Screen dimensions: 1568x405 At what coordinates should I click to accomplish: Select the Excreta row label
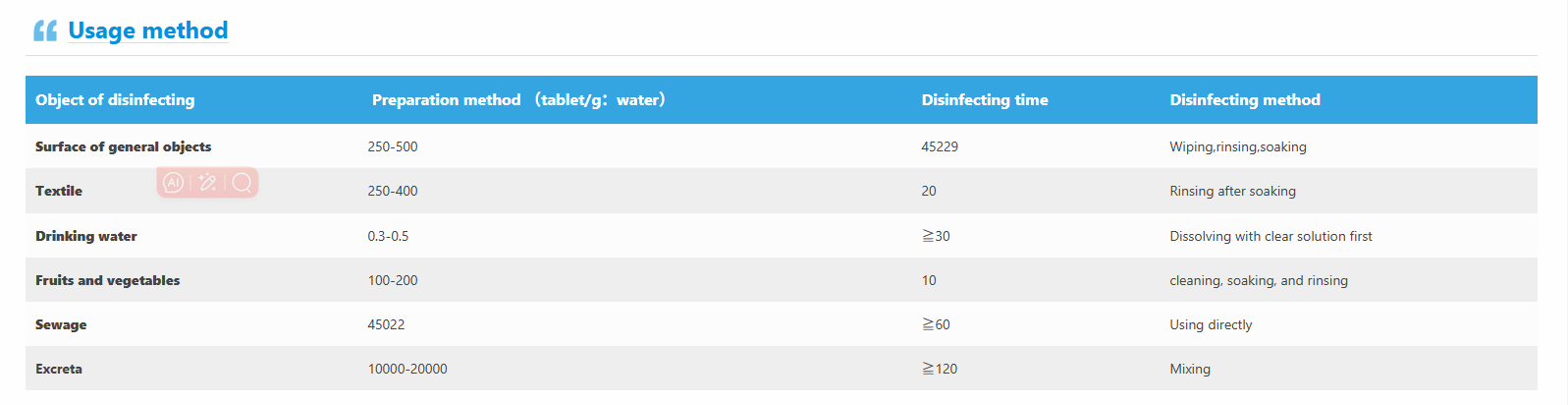click(x=59, y=369)
